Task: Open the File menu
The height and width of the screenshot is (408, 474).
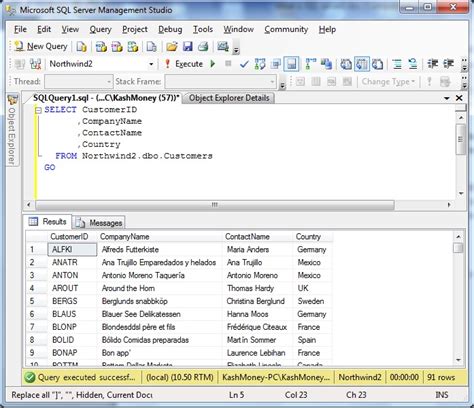Action: click(20, 29)
